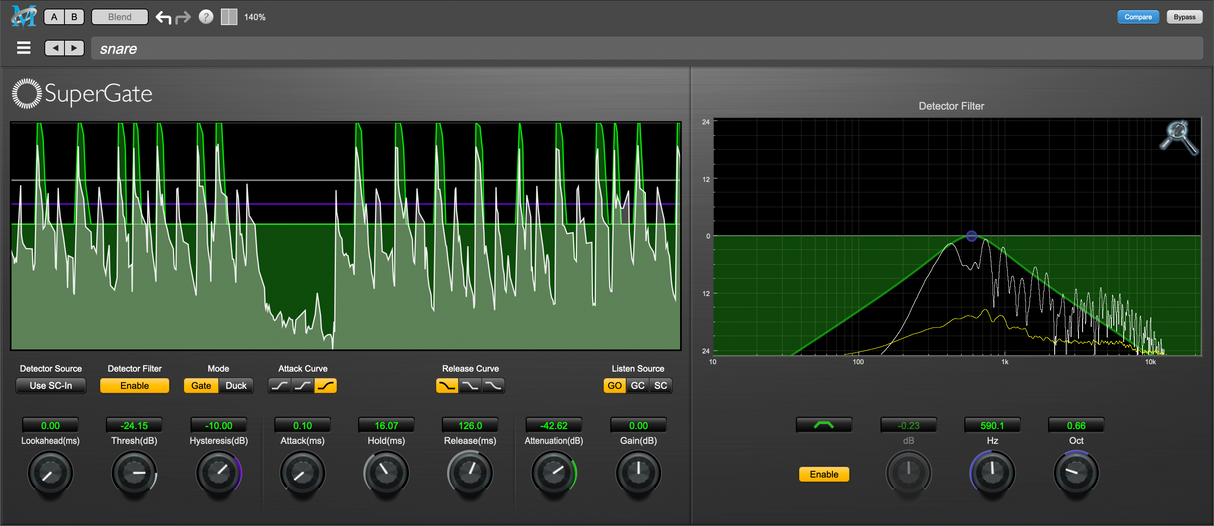This screenshot has height=526, width=1214.
Task: Click the split panel layout icon
Action: (229, 18)
